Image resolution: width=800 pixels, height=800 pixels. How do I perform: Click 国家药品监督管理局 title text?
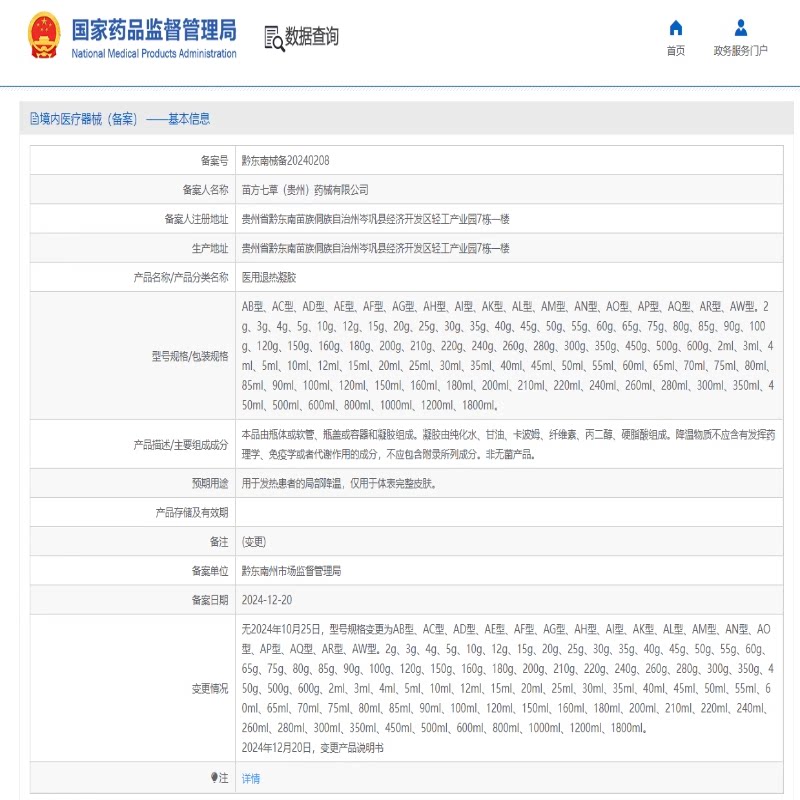tap(154, 30)
